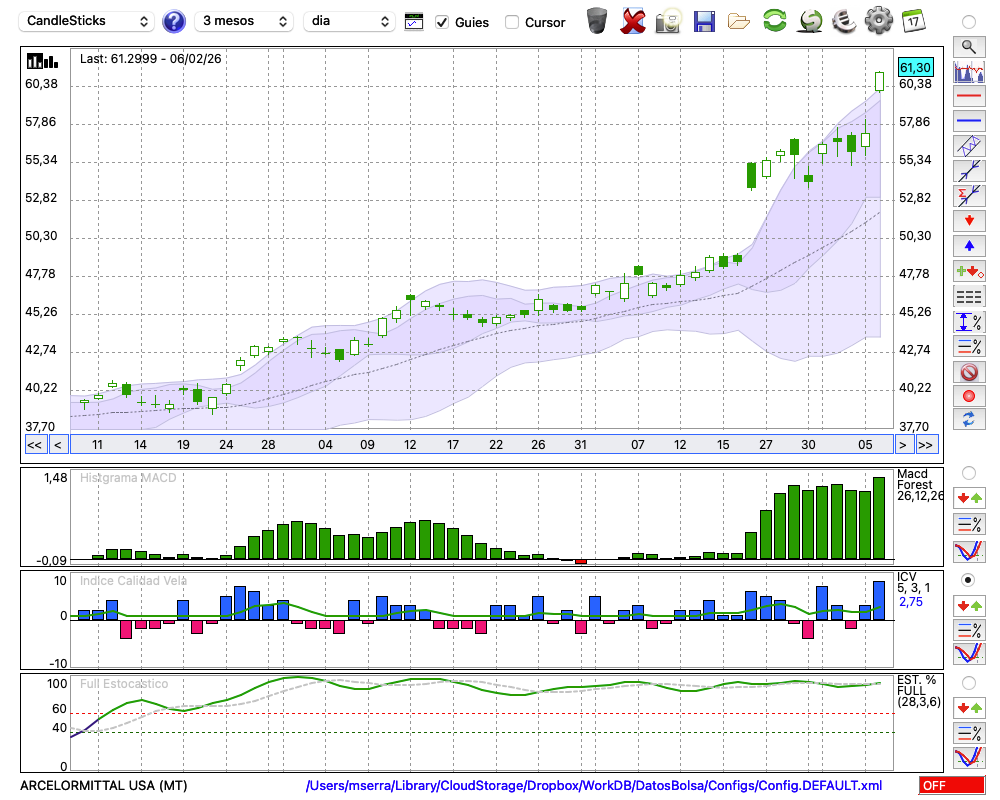Open the 'dia' interval dropdown
Screen dimensions: 1000x800
(x=349, y=21)
